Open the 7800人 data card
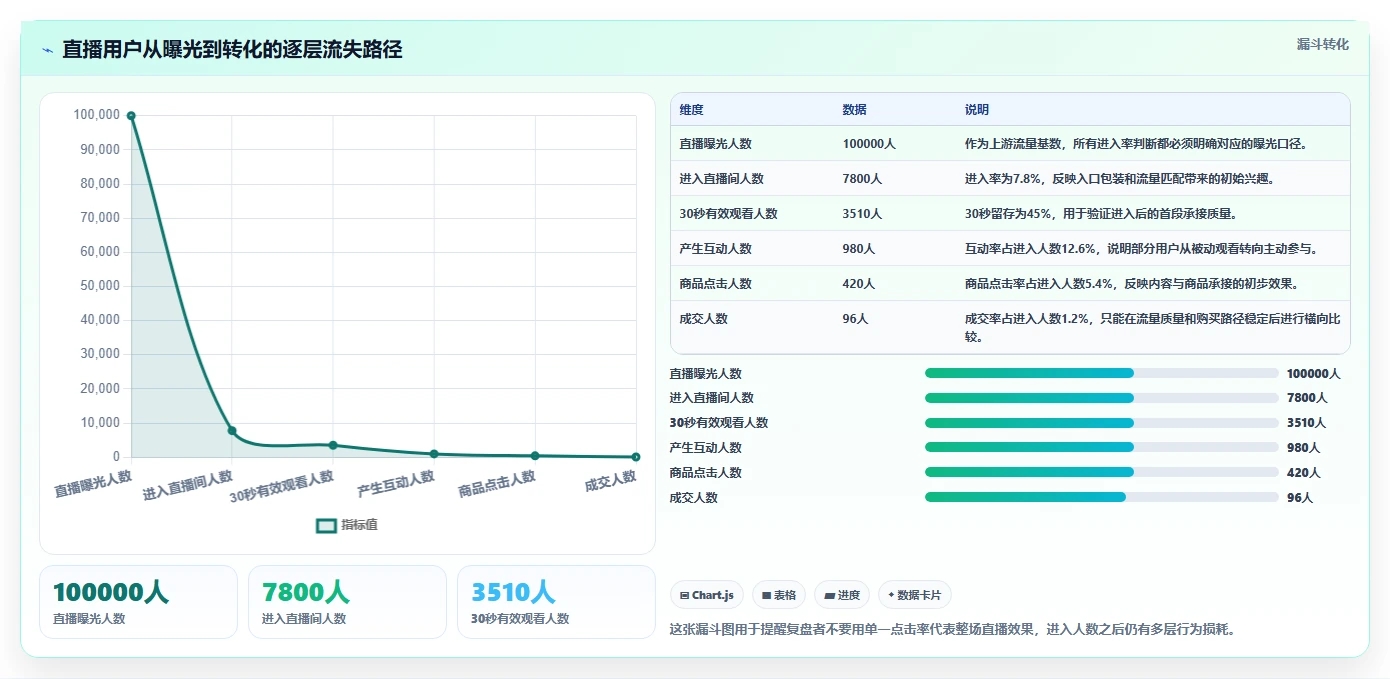 (347, 602)
